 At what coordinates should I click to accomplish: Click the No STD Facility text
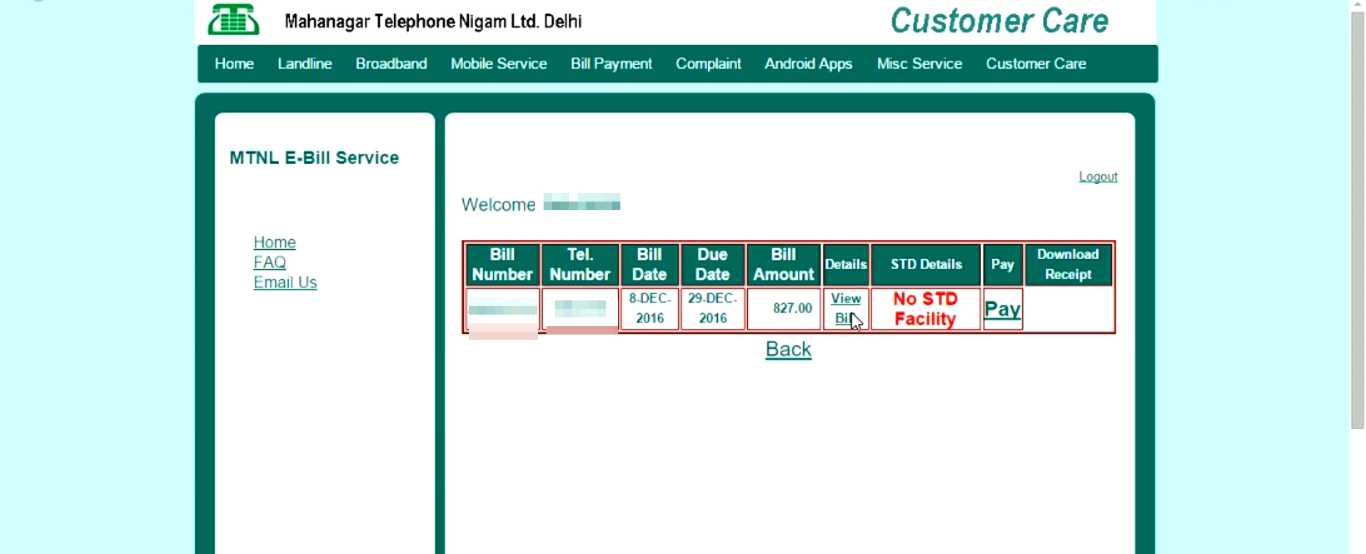pos(925,309)
